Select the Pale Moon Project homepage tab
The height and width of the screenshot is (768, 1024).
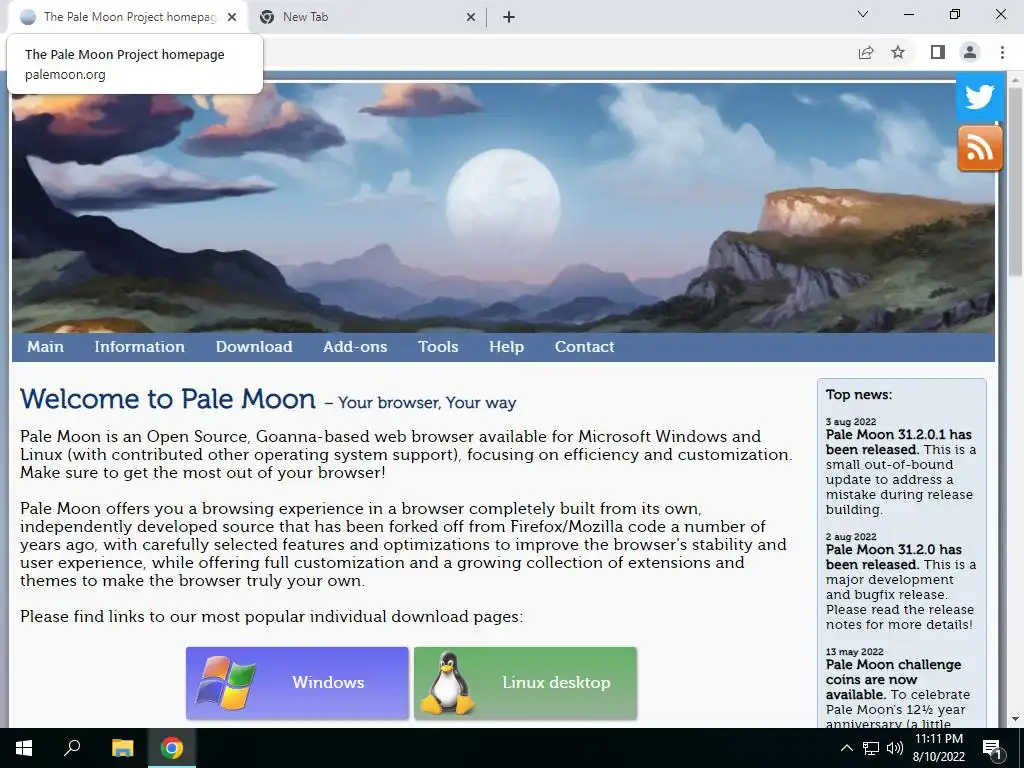[x=128, y=18]
